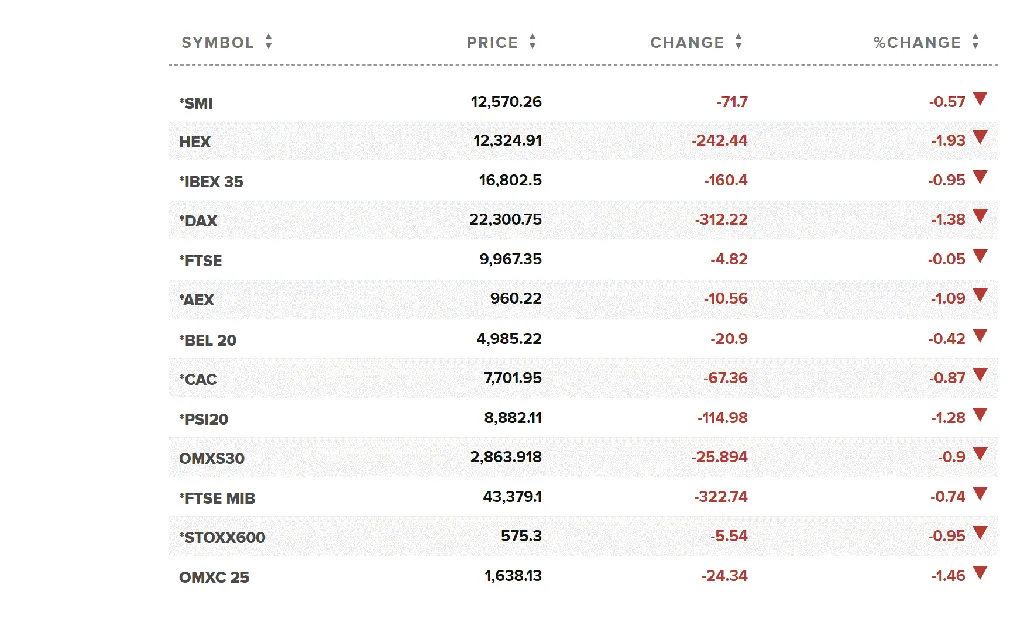Select the *CAC index row symbol
This screenshot has width=1024, height=629.
(198, 380)
